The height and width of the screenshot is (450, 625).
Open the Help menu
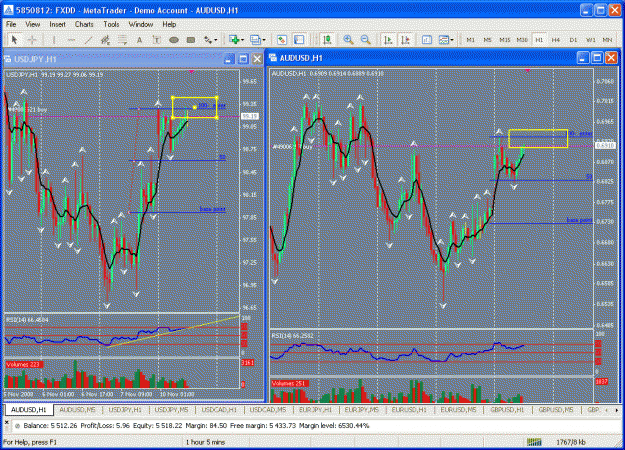pos(169,24)
